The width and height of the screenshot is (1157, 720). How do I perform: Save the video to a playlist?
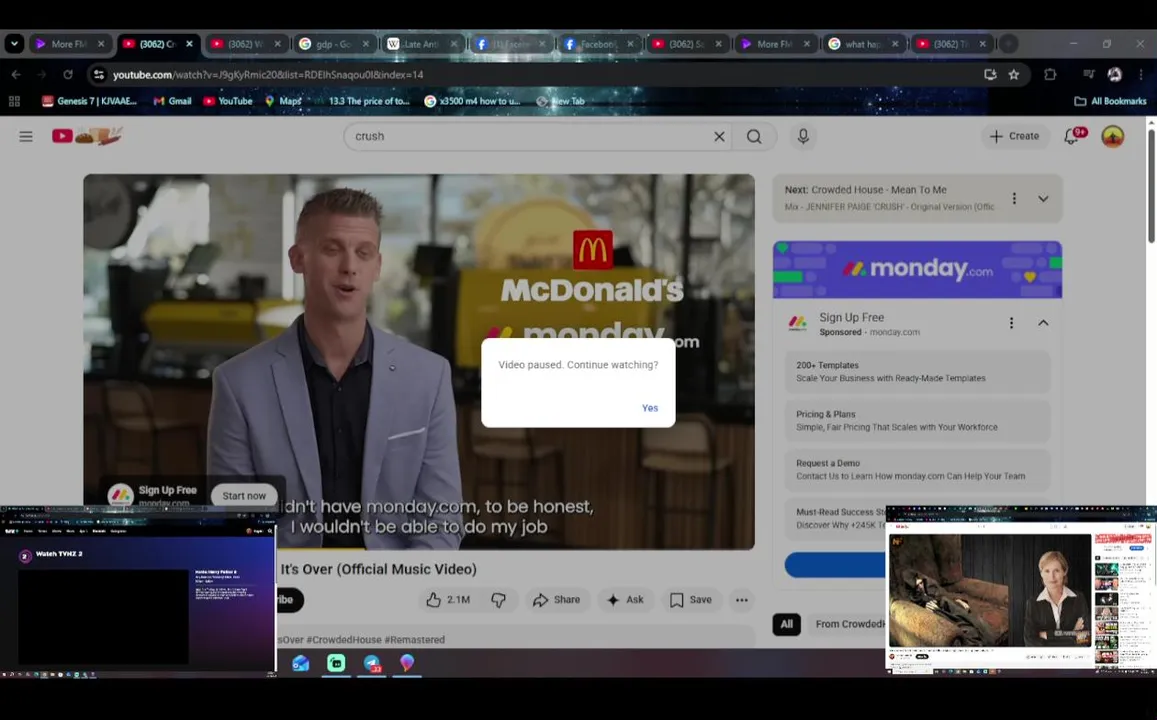691,600
